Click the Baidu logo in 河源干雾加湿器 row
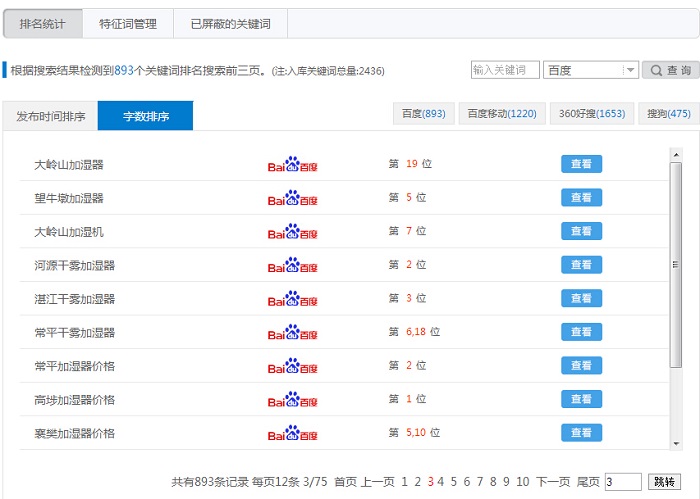Viewport: 700px width, 499px height. pos(292,265)
